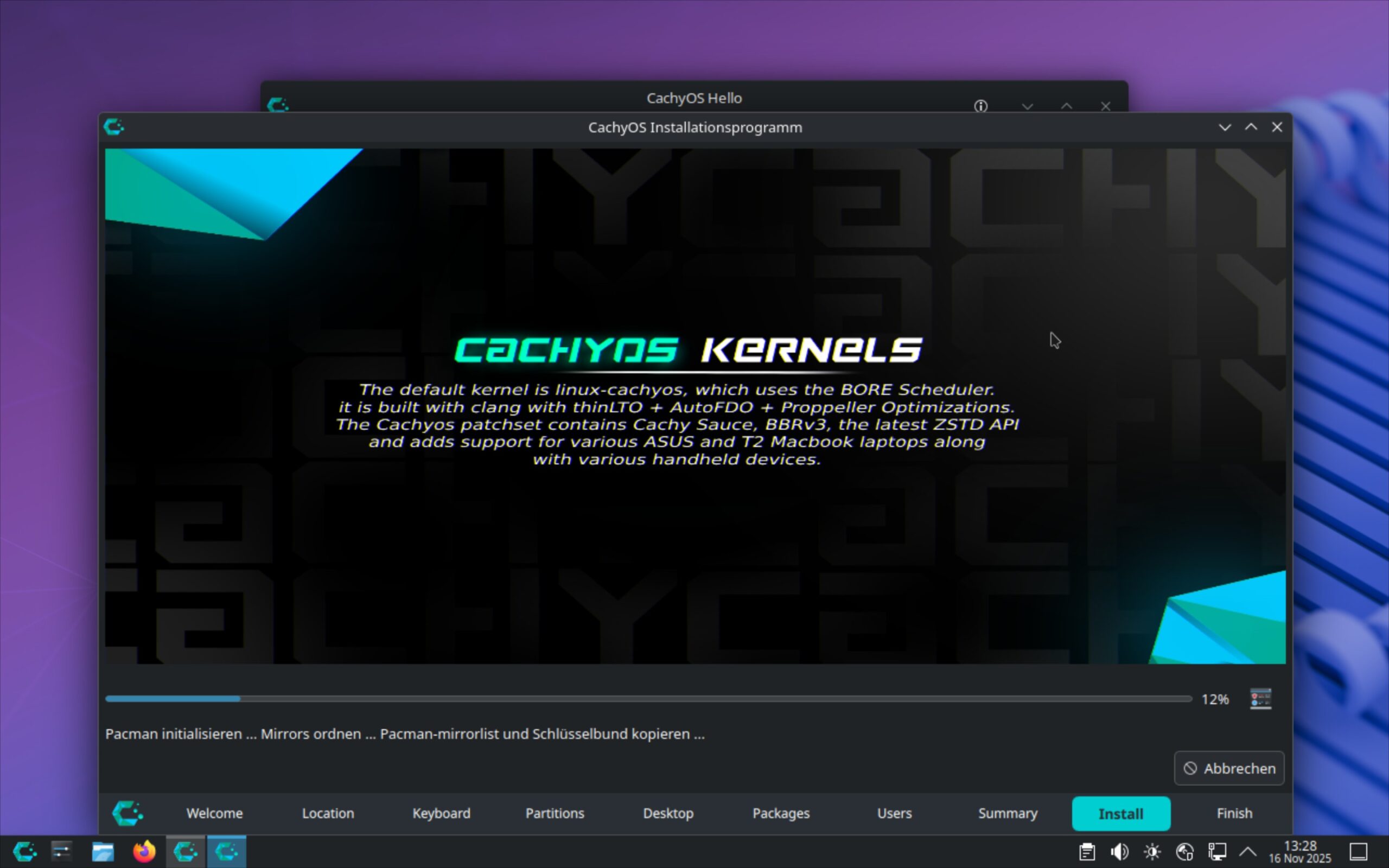Roll down the installer window with the title-bar chevron
1389x868 pixels.
click(x=1224, y=127)
